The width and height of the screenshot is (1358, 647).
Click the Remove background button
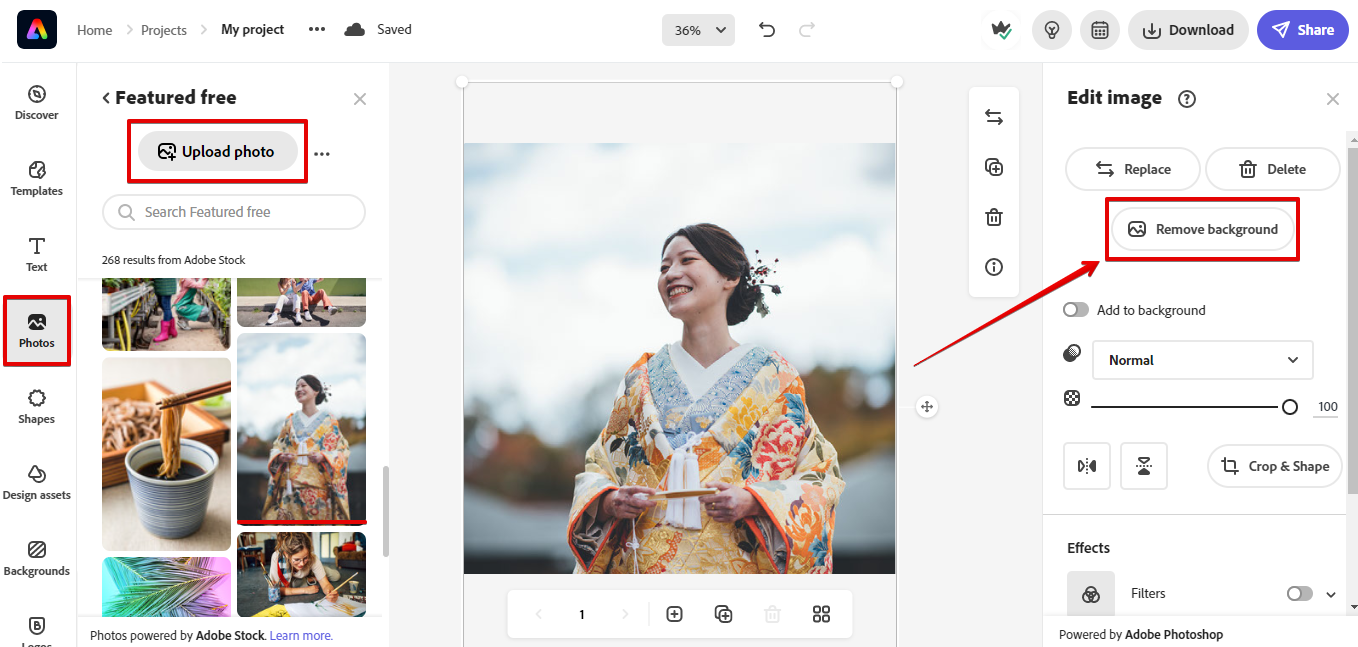(x=1203, y=229)
